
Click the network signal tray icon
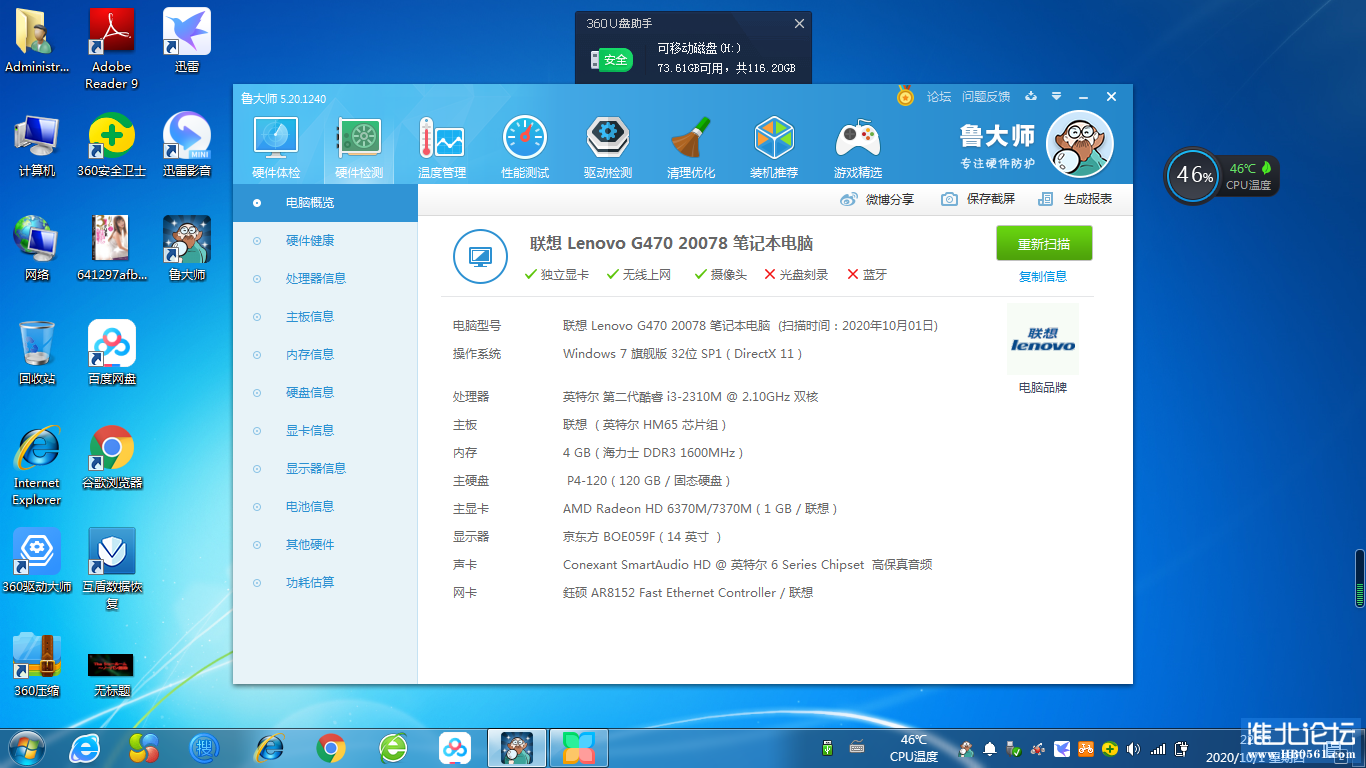tap(1158, 748)
